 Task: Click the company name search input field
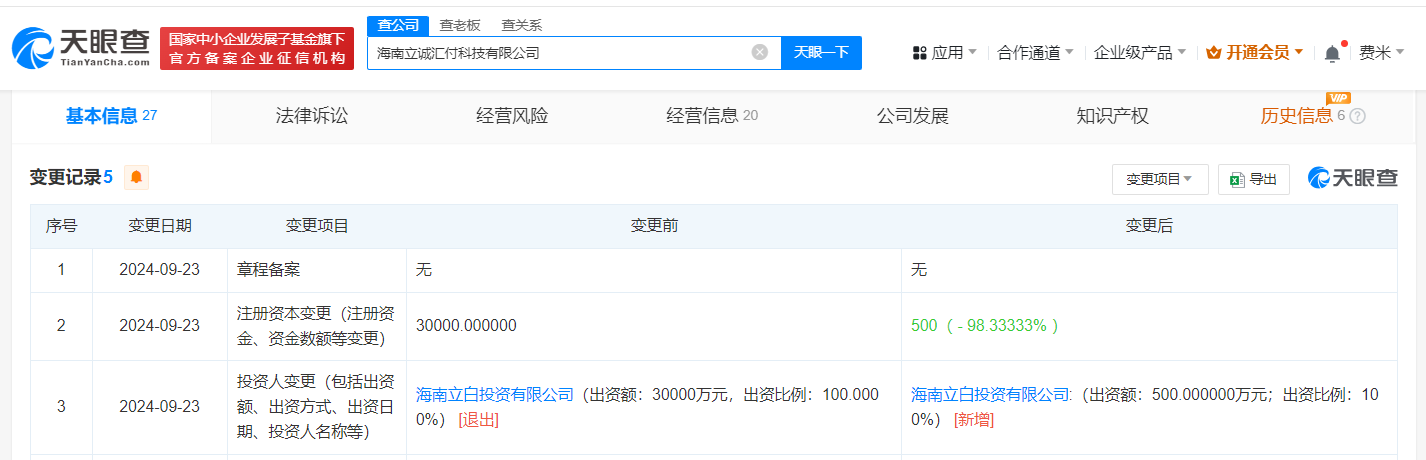tap(560, 53)
